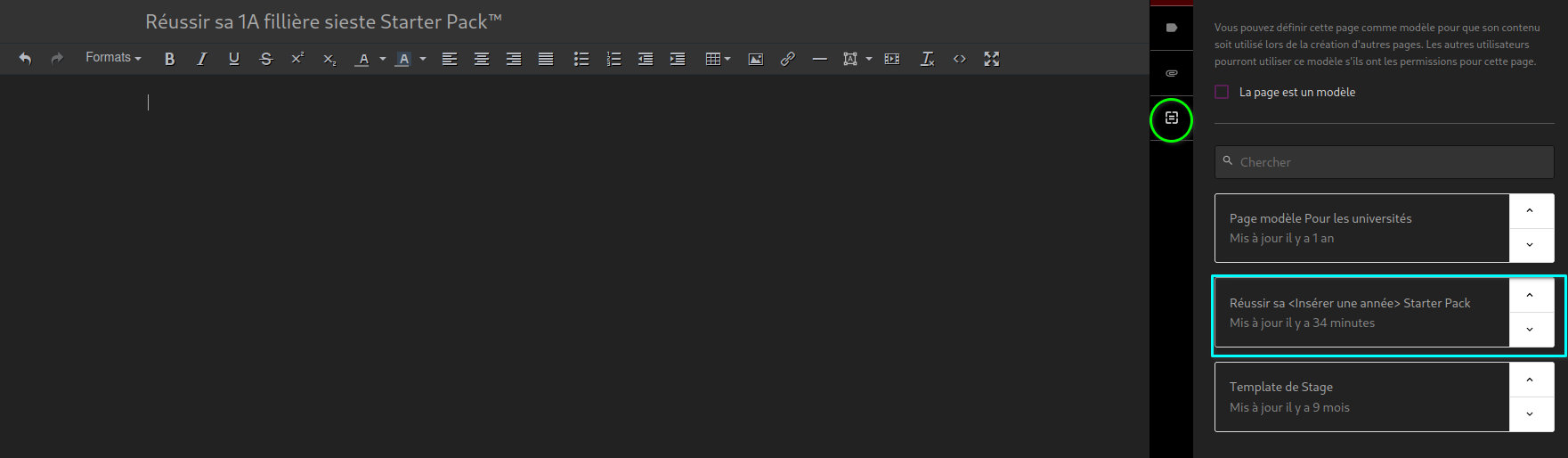Click the insert link icon
Viewport: 1568px width, 458px height.
point(787,59)
